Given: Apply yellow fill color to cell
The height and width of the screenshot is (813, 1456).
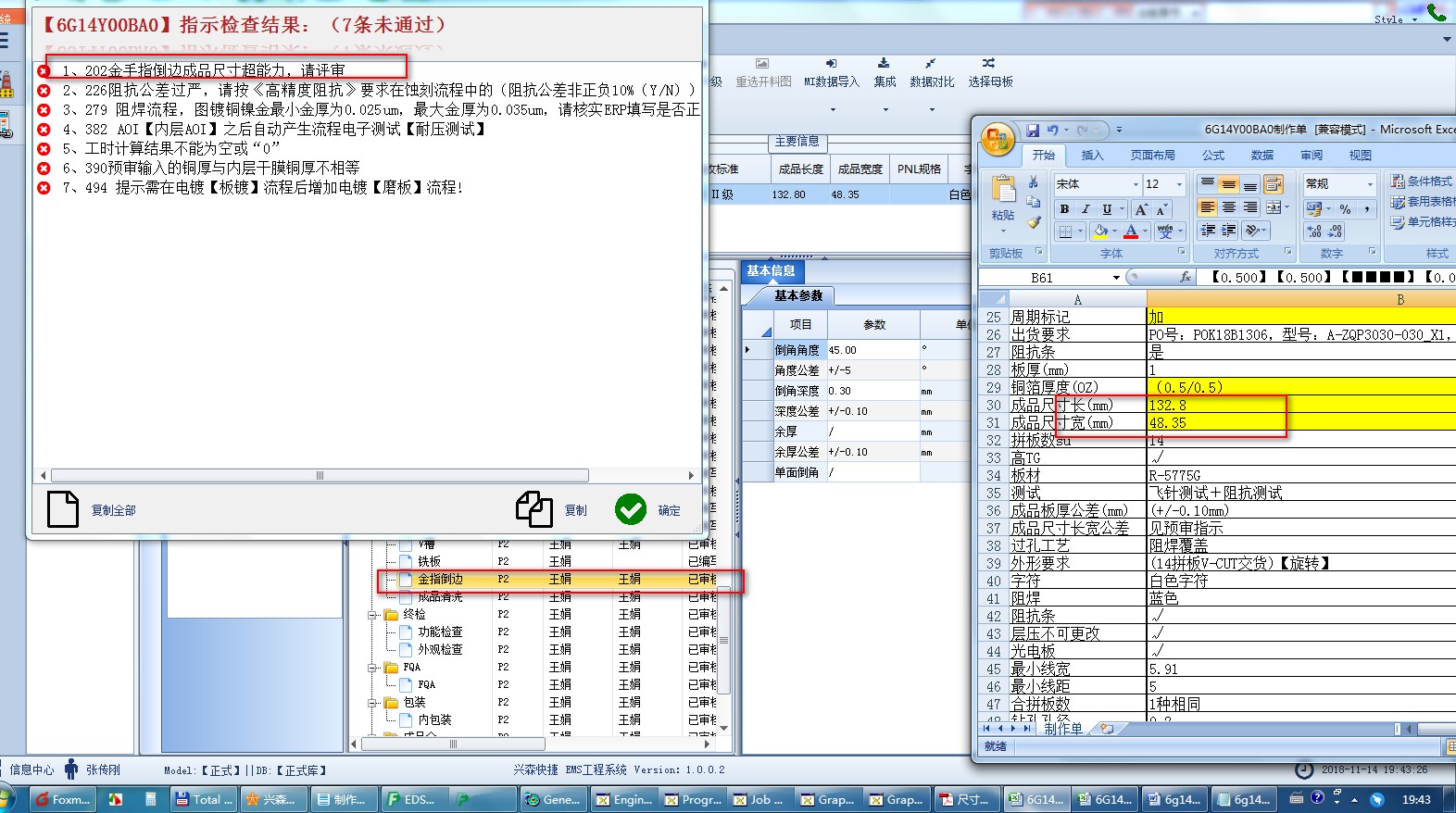Looking at the screenshot, I should (x=1099, y=231).
